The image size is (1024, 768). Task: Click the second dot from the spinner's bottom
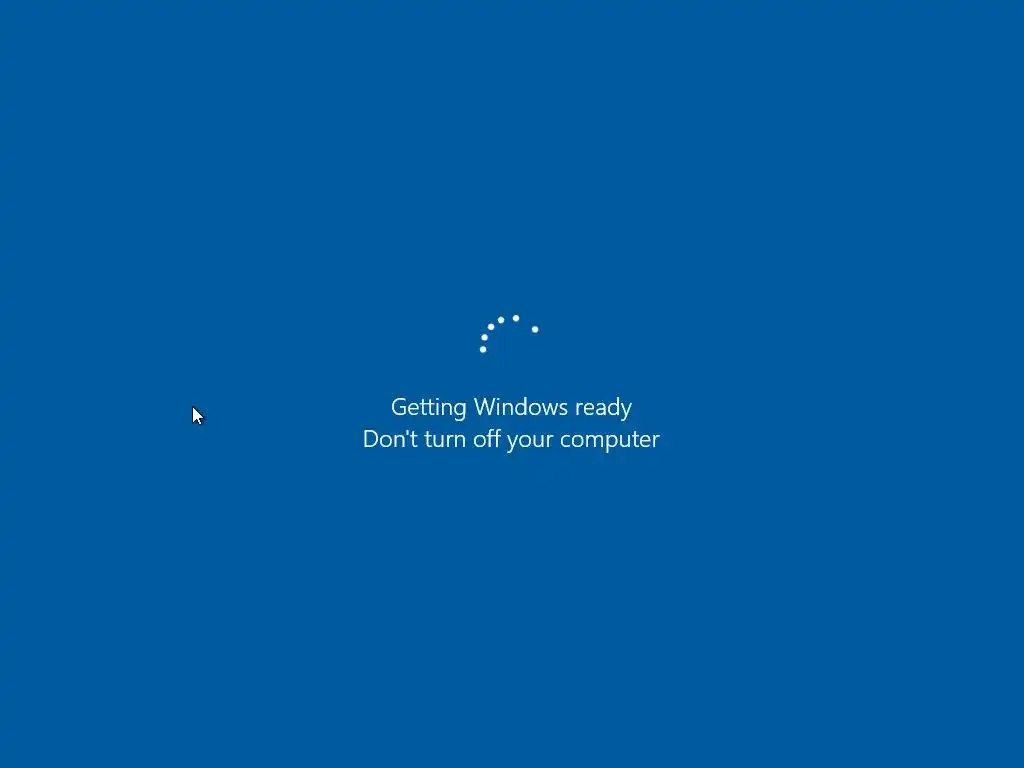[485, 338]
